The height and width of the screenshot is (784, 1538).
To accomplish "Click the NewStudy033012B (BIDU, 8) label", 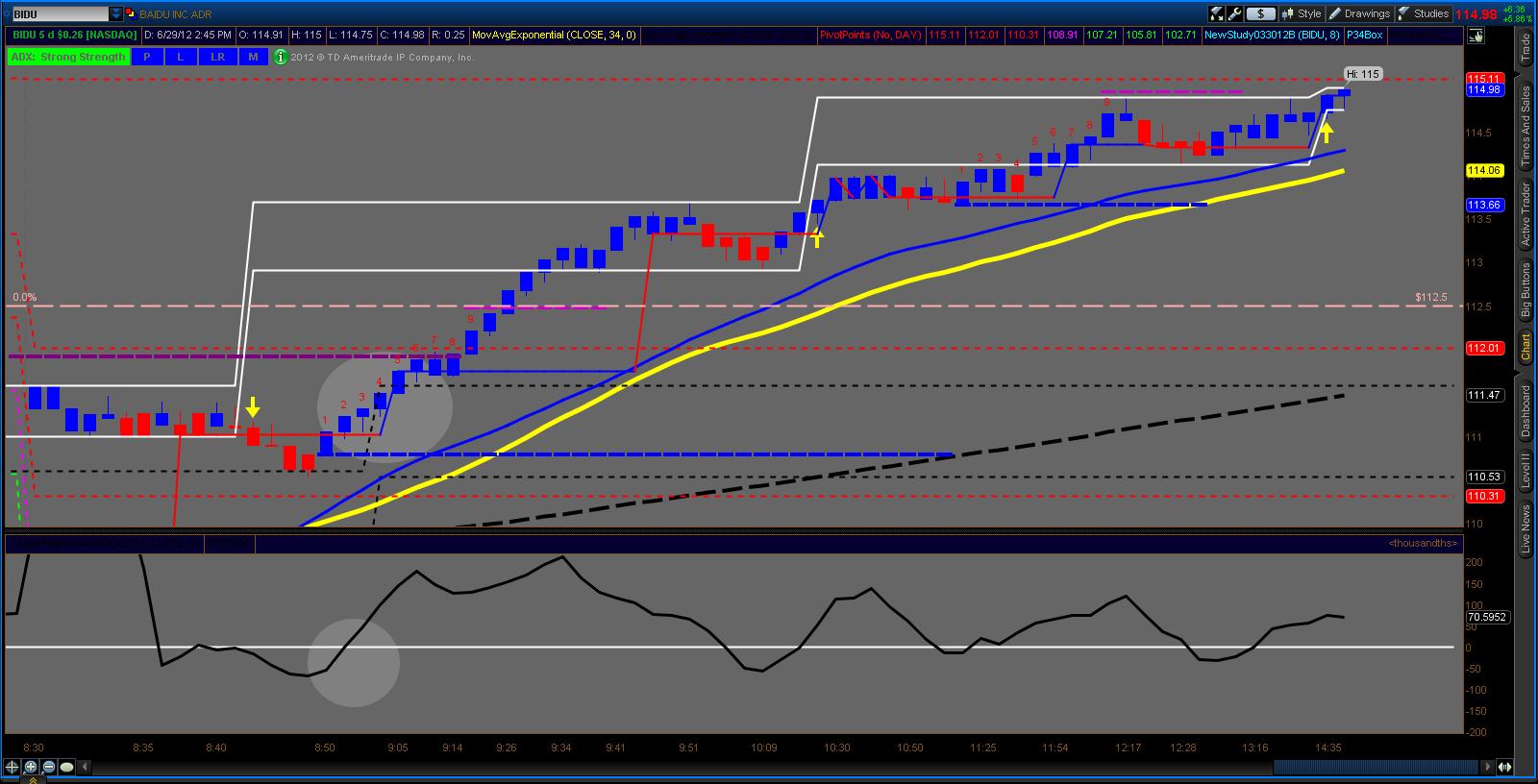I will click(x=1272, y=35).
